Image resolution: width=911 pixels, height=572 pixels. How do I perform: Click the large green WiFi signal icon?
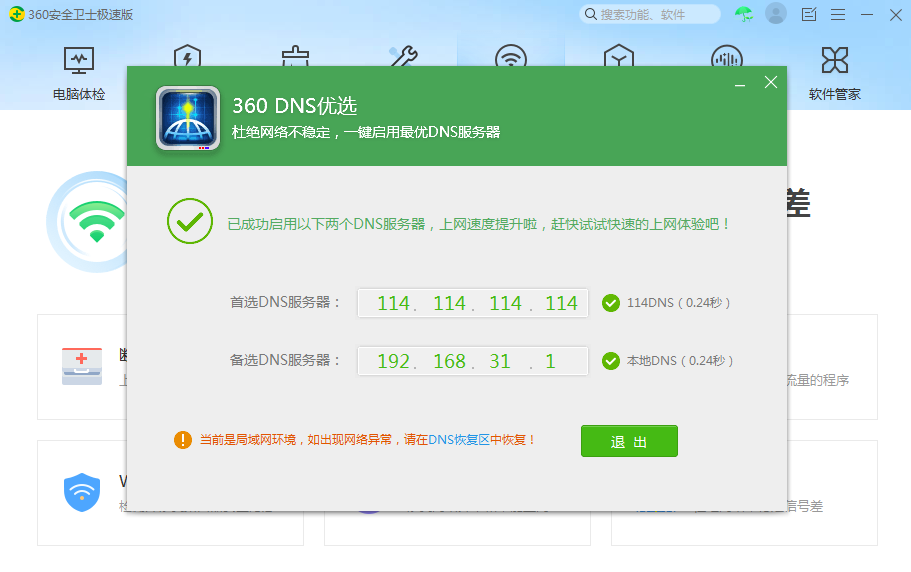(96, 221)
